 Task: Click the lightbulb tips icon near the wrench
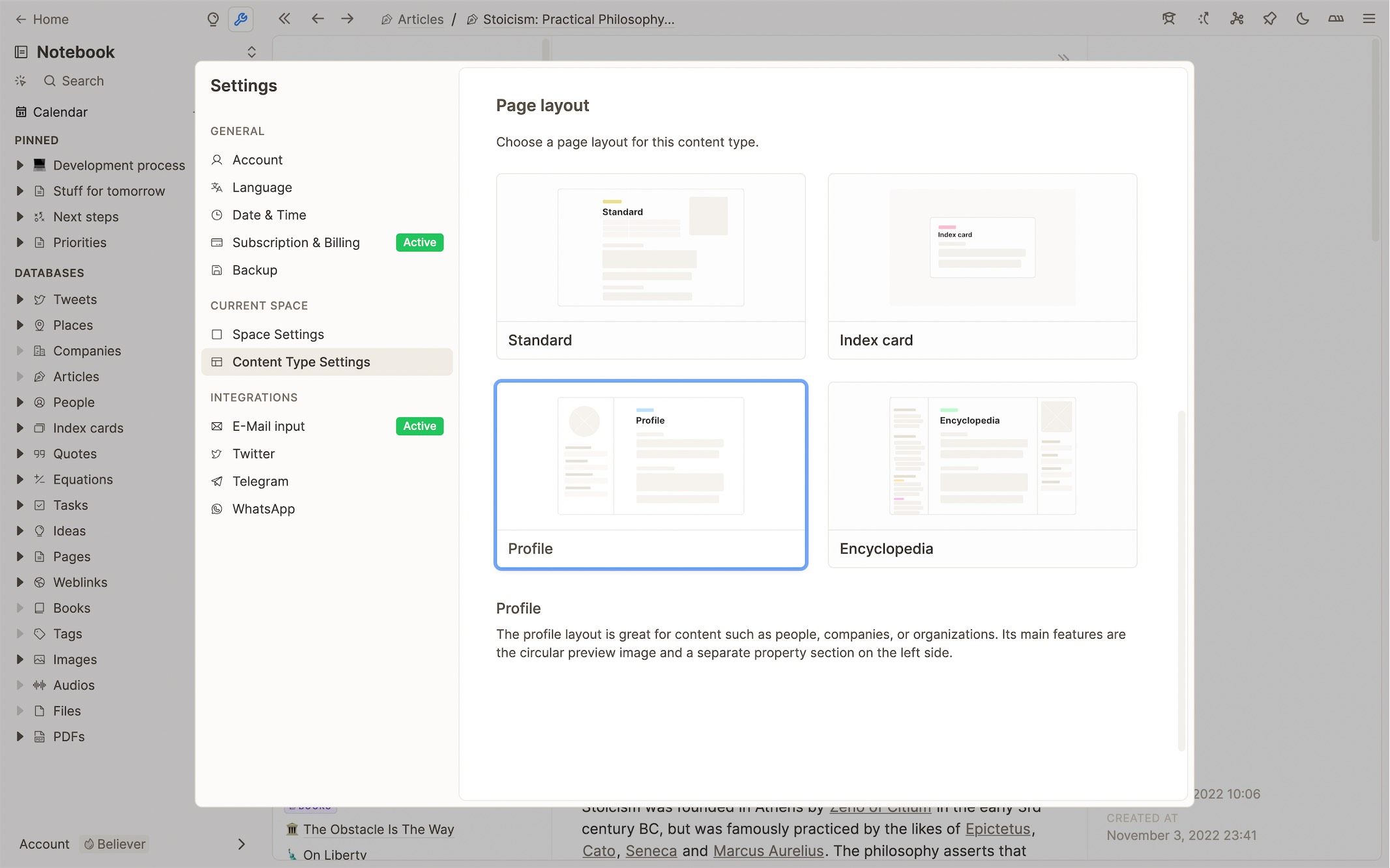click(x=213, y=19)
